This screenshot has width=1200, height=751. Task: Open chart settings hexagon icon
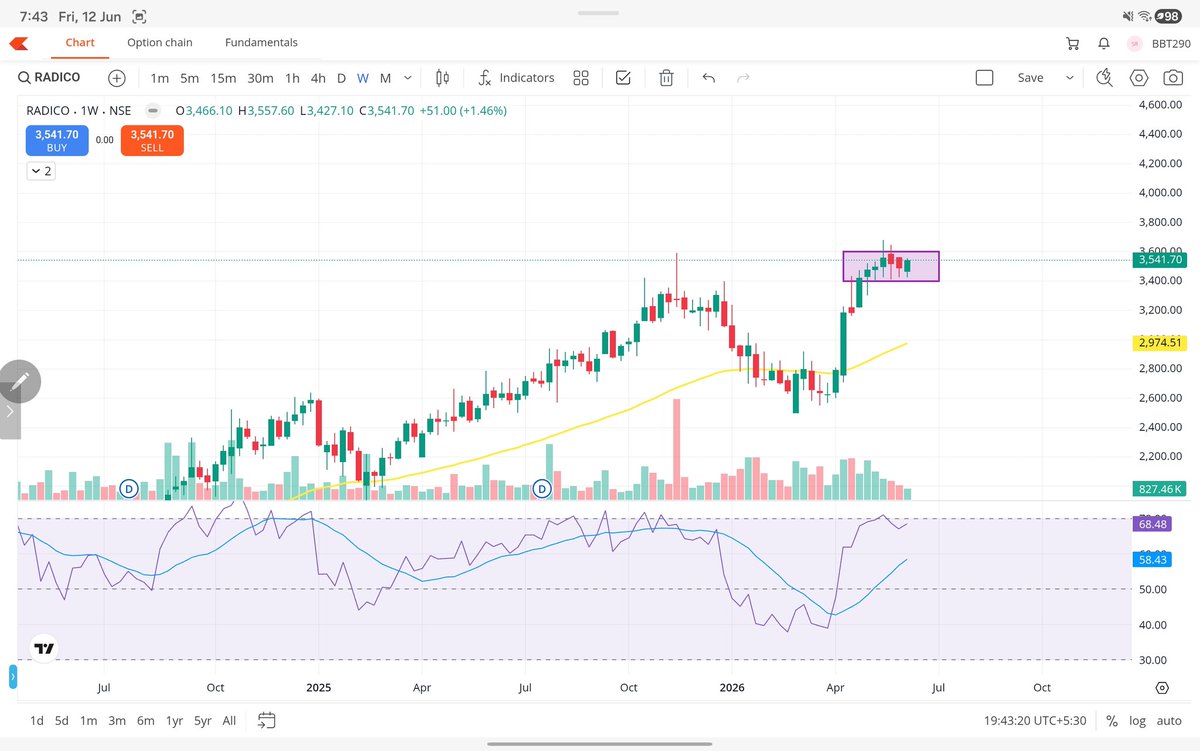pyautogui.click(x=1138, y=77)
